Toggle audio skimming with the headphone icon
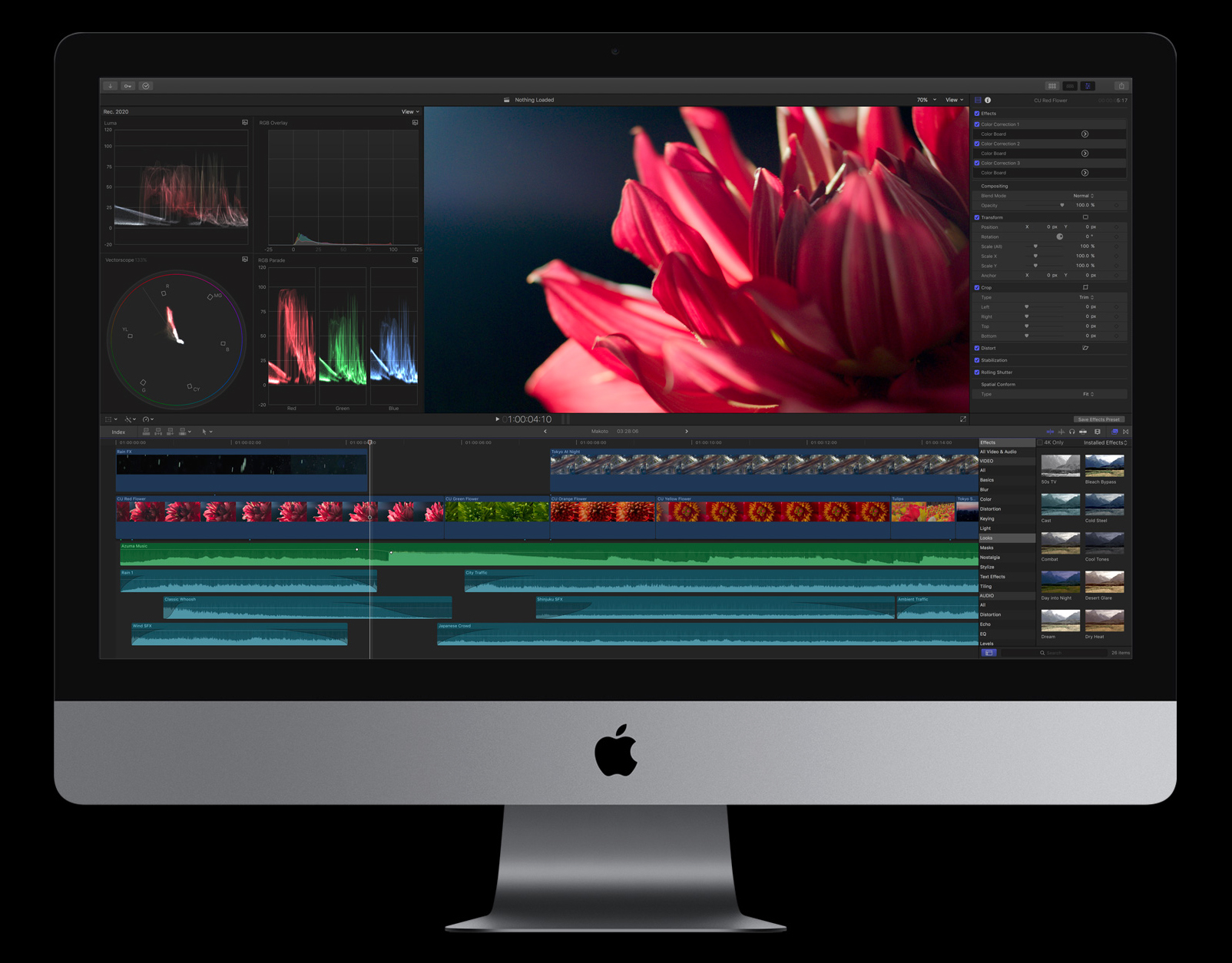 (x=1072, y=432)
